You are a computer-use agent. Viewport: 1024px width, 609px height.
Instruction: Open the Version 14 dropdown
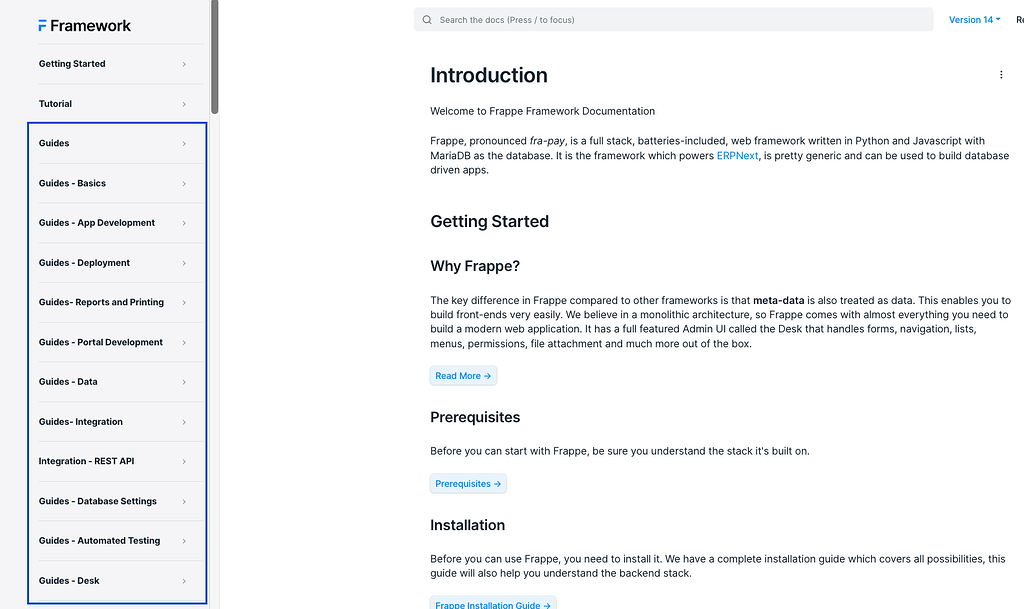(x=971, y=19)
